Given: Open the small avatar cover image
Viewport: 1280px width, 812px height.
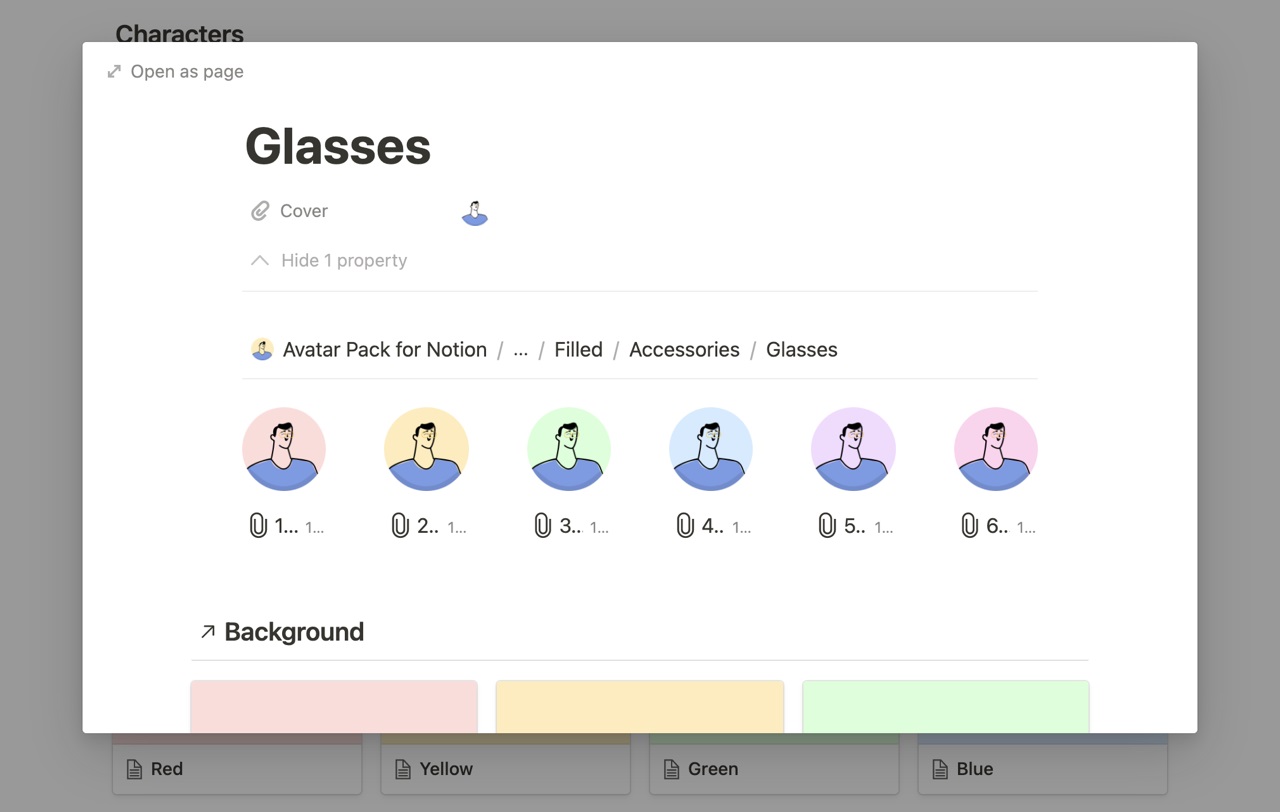Looking at the screenshot, I should click(475, 212).
